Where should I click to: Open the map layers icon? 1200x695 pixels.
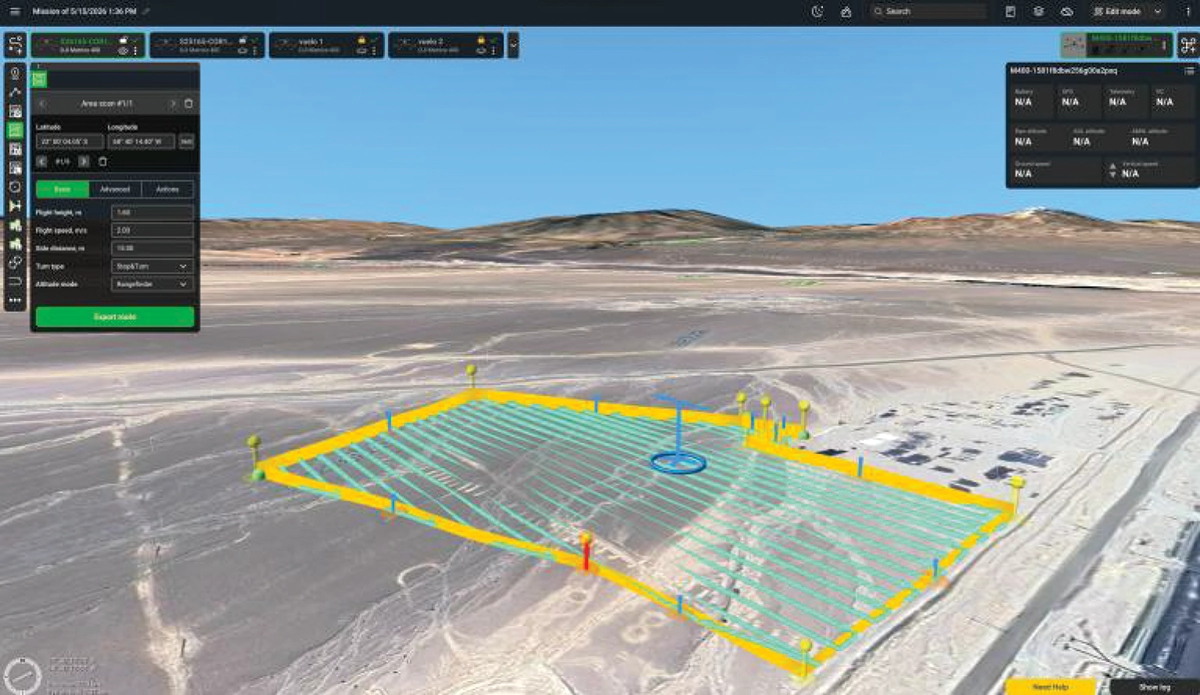(1039, 11)
